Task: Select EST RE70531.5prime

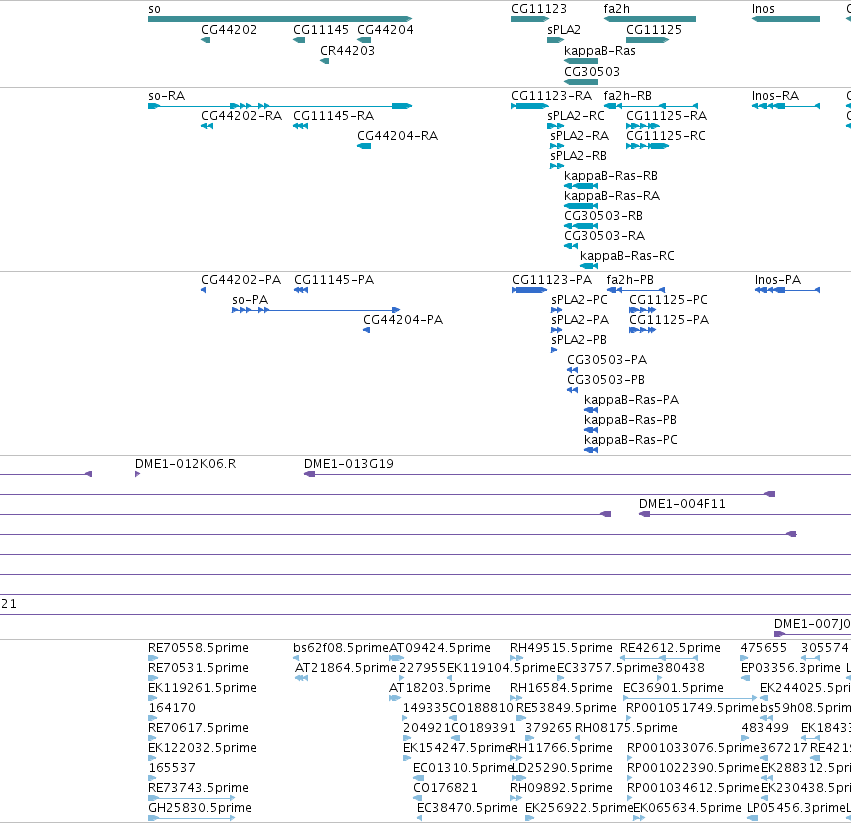Action: click(x=199, y=668)
